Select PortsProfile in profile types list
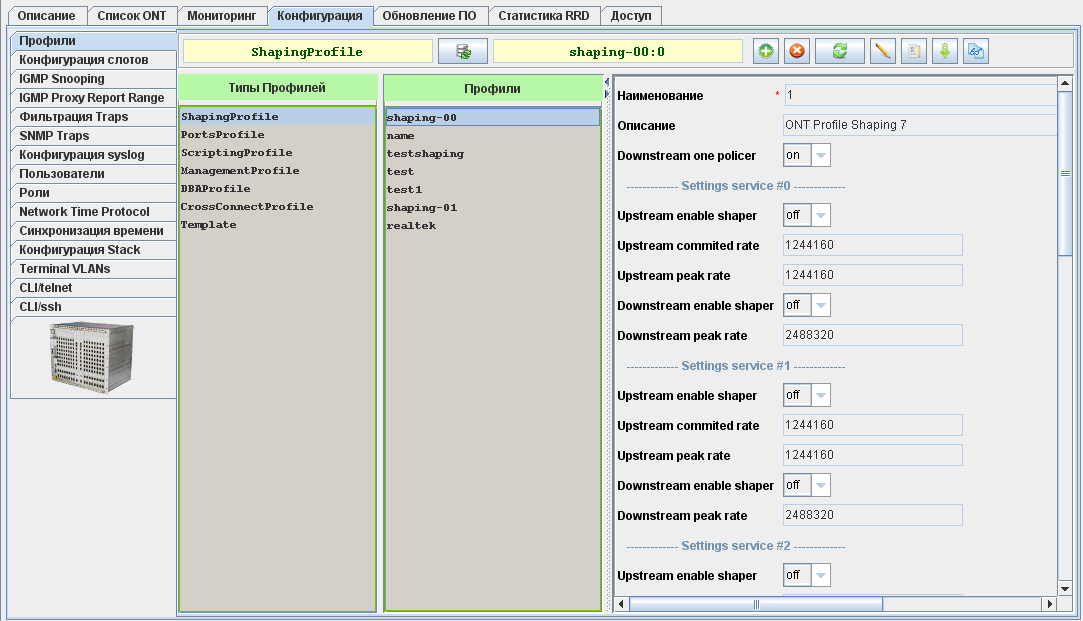Viewport: 1083px width, 621px height. pyautogui.click(x=278, y=135)
